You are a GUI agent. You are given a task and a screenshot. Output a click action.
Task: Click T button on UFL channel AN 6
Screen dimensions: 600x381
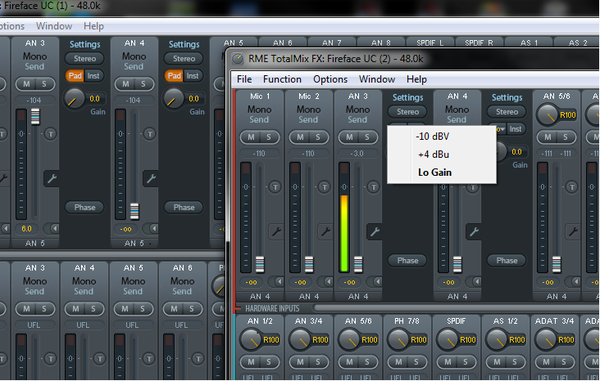pyautogui.click(x=198, y=358)
